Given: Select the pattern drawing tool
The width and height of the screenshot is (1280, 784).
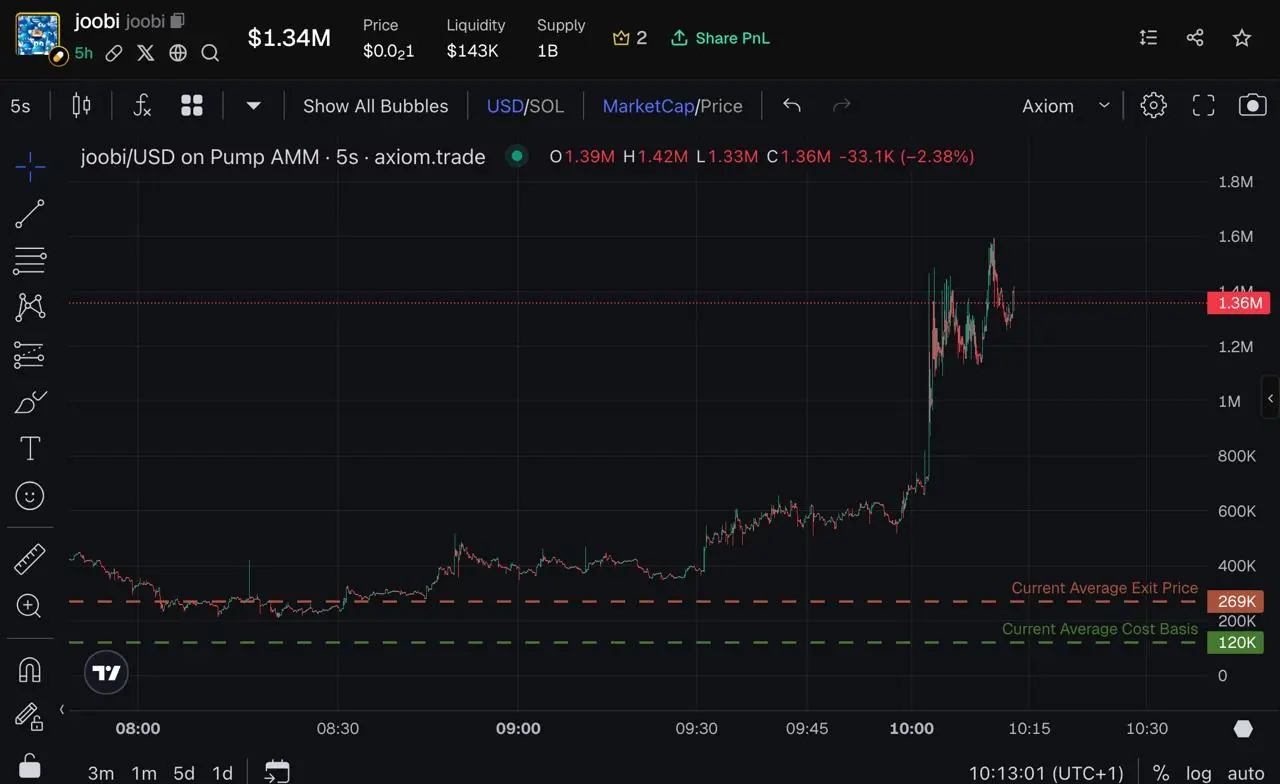Looking at the screenshot, I should (30, 308).
